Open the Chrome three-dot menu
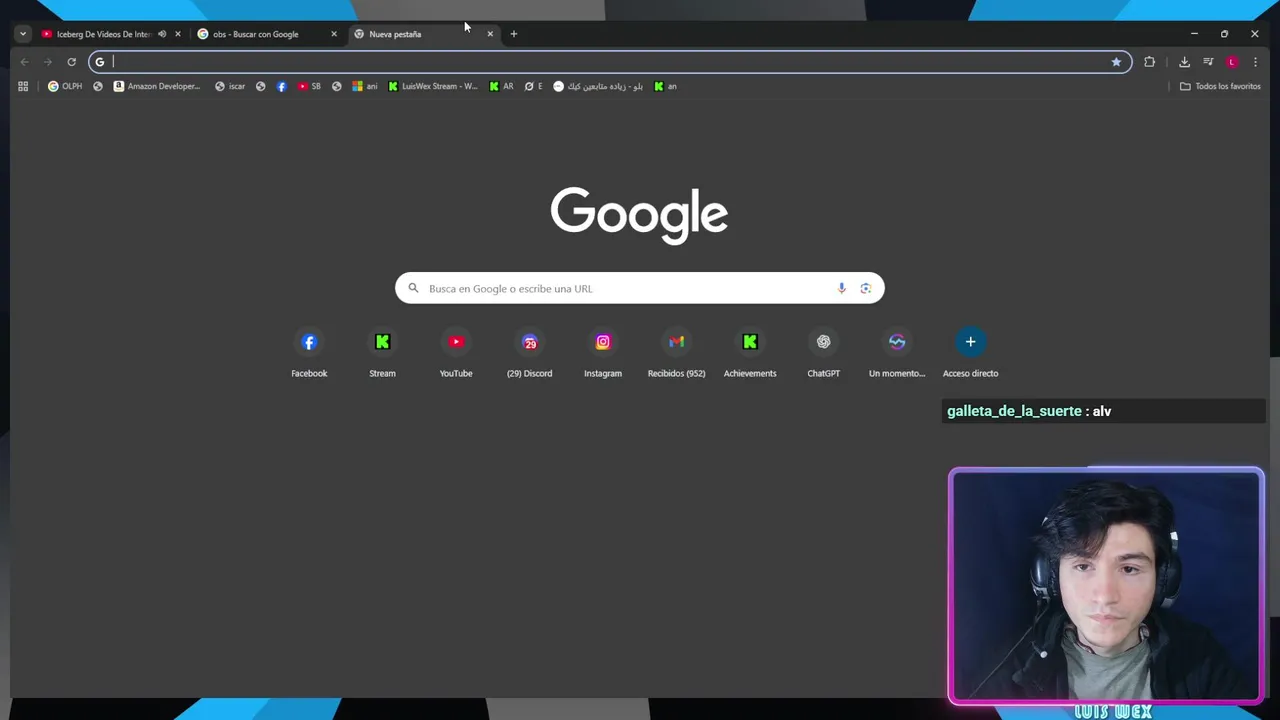This screenshot has height=720, width=1280. coord(1255,62)
